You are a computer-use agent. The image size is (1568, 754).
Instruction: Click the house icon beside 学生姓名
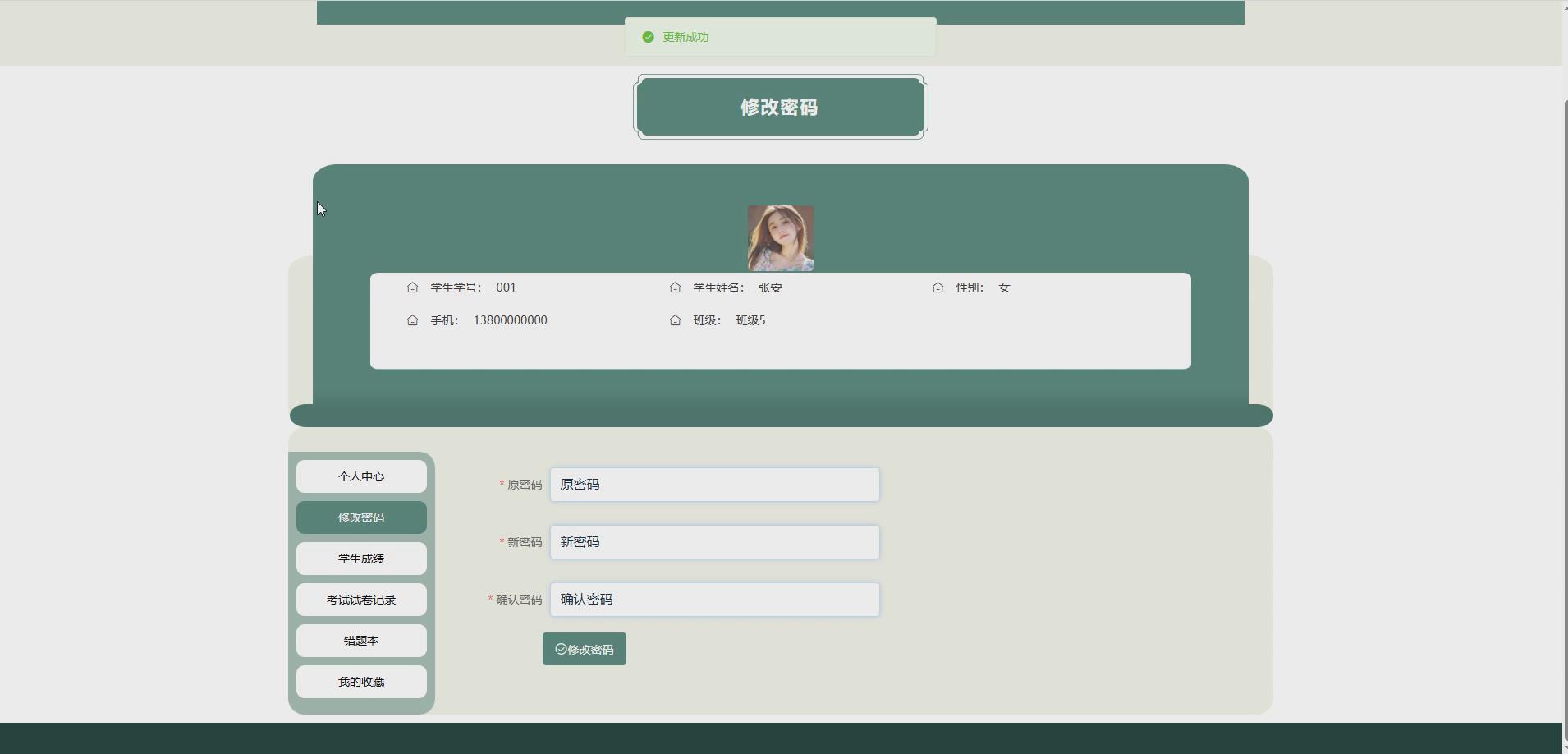tap(675, 287)
